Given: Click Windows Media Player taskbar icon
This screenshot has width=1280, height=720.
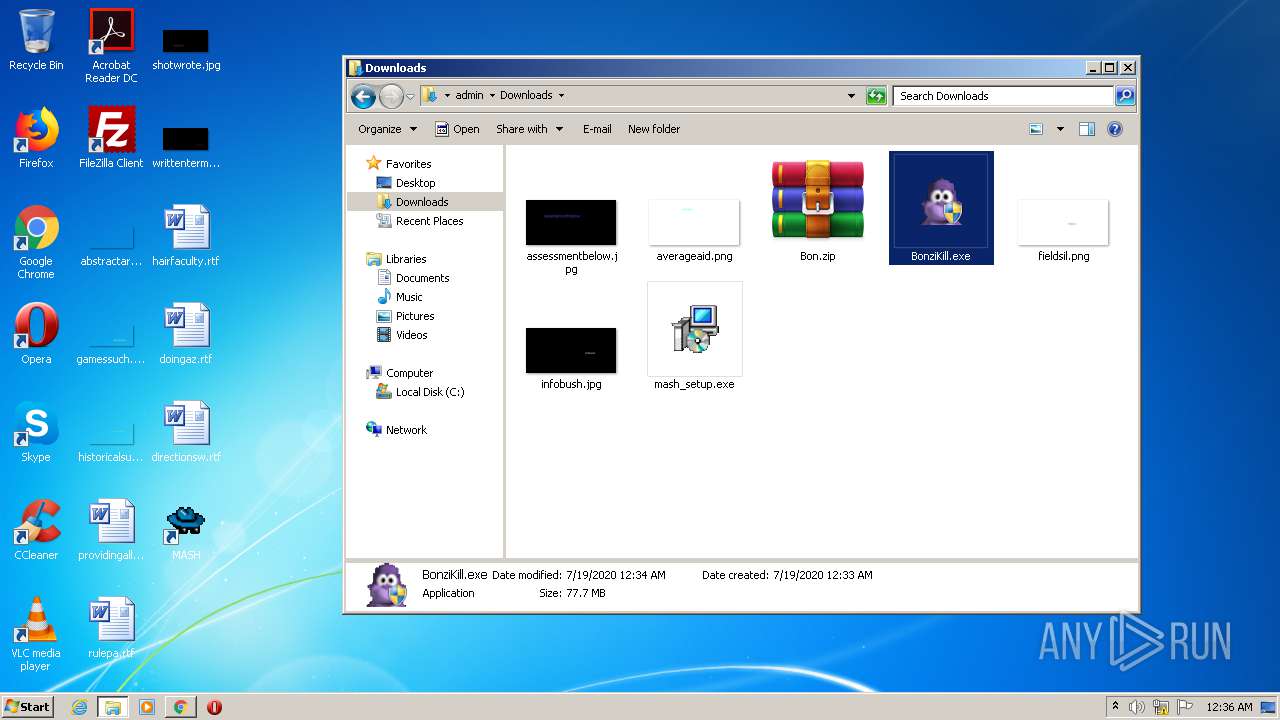Looking at the screenshot, I should point(146,707).
